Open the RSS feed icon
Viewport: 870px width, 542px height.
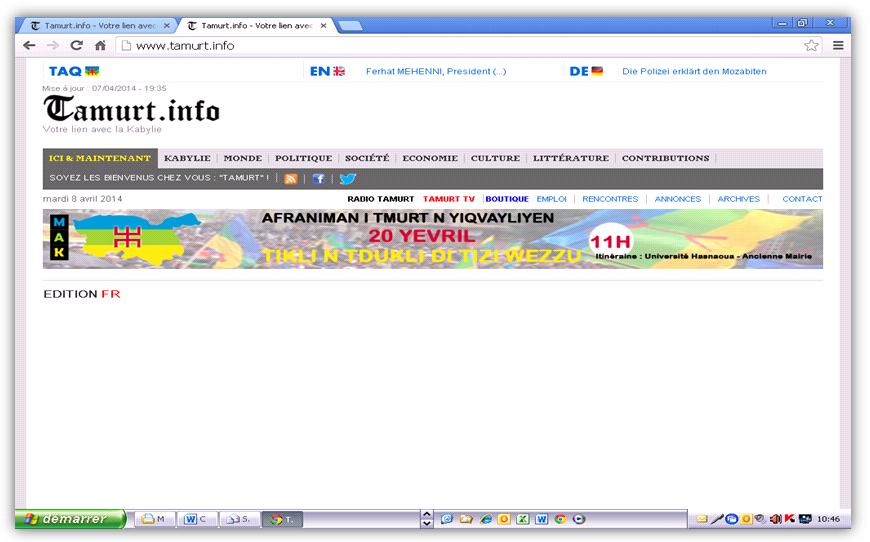point(291,178)
